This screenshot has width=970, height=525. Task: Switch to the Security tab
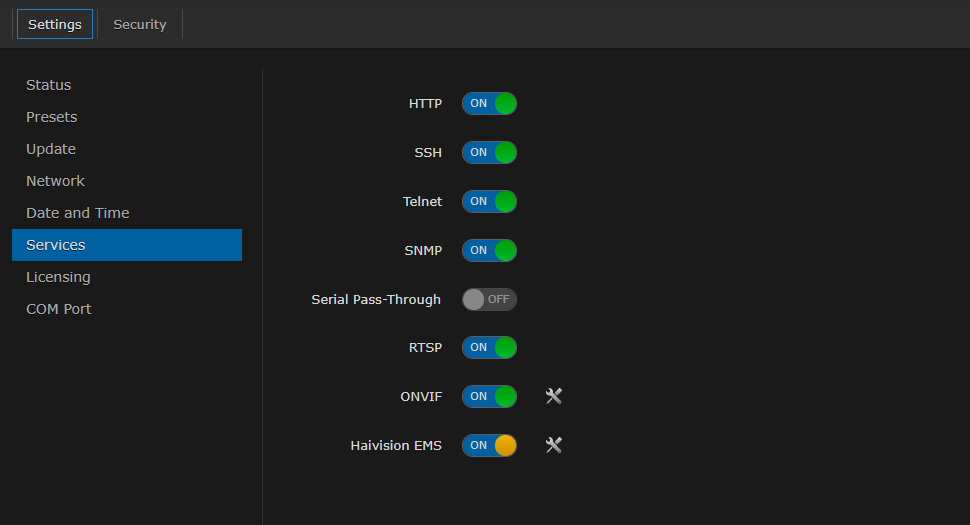(x=140, y=24)
